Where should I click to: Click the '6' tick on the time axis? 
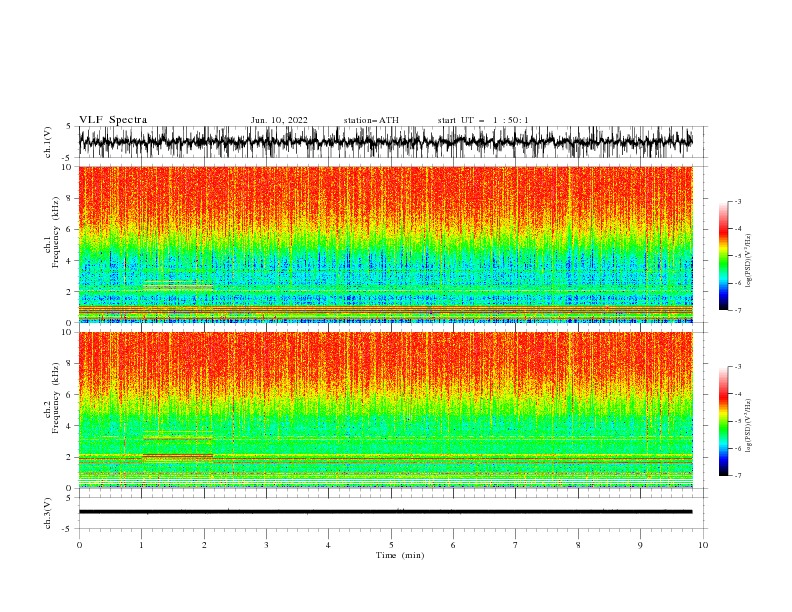[x=453, y=545]
